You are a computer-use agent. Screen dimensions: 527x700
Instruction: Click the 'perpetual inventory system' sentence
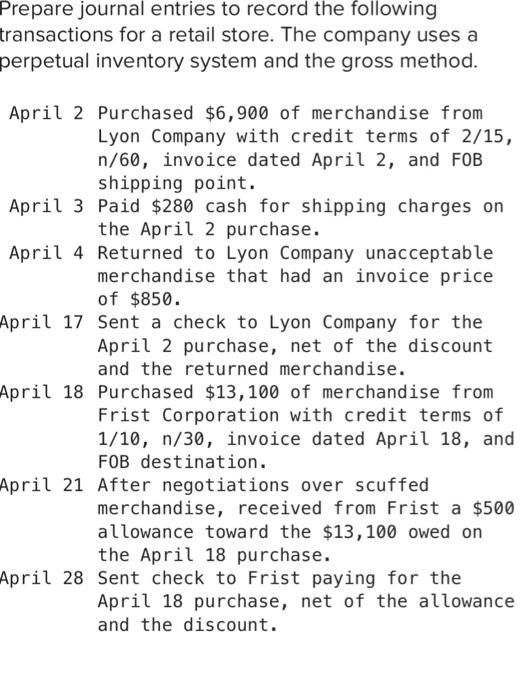pyautogui.click(x=239, y=61)
